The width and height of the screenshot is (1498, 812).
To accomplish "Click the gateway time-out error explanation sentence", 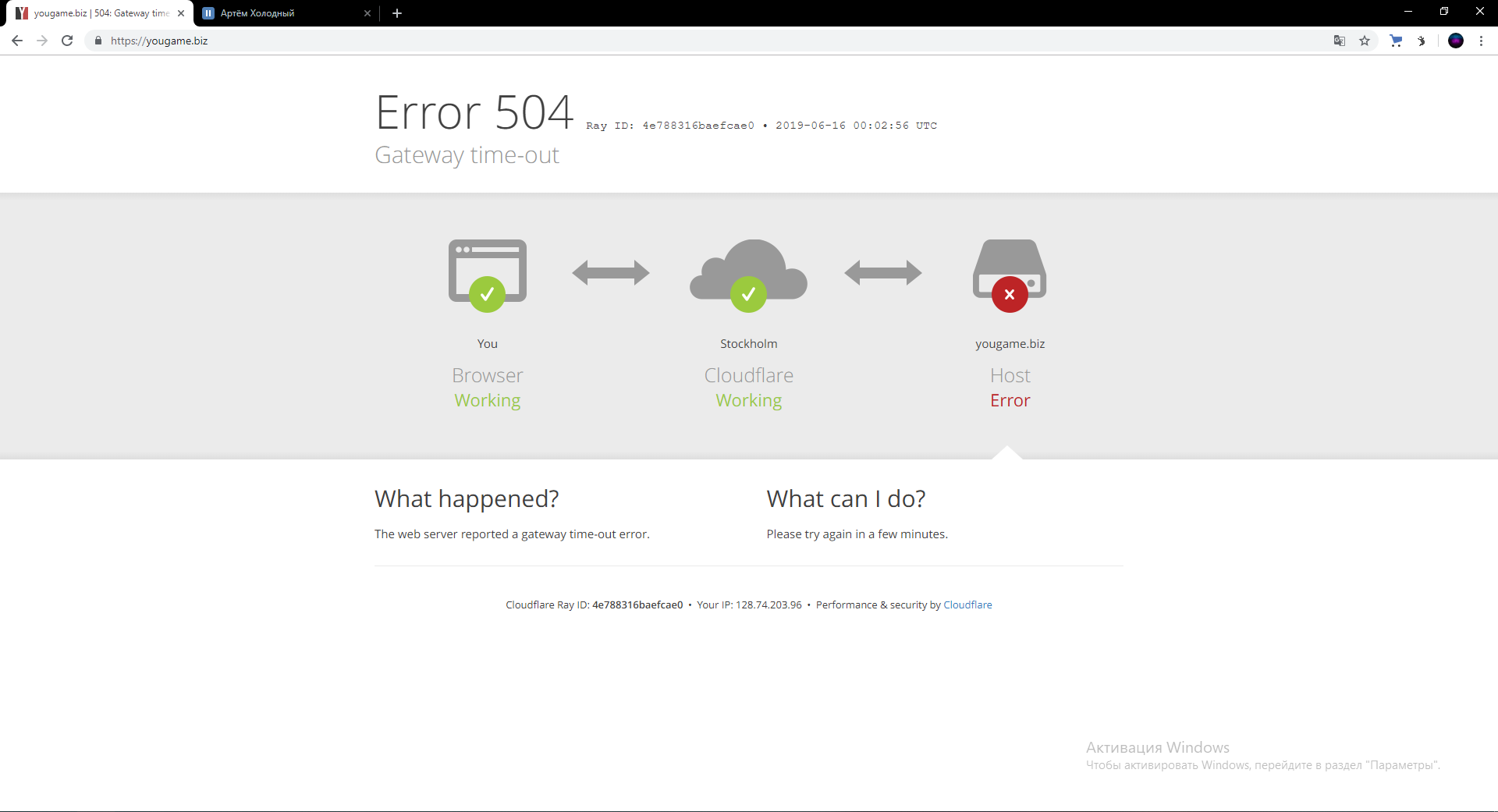I will [x=512, y=534].
